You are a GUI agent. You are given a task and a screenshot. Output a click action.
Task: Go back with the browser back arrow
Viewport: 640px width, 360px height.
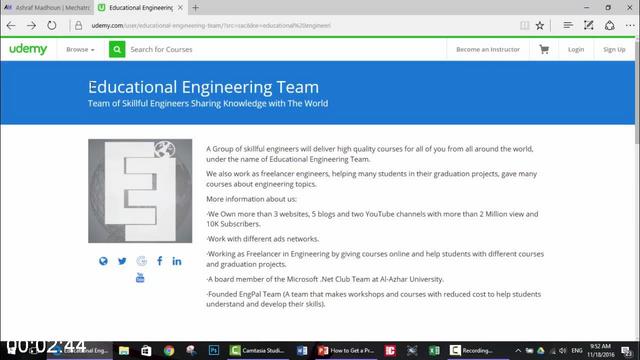tap(11, 25)
